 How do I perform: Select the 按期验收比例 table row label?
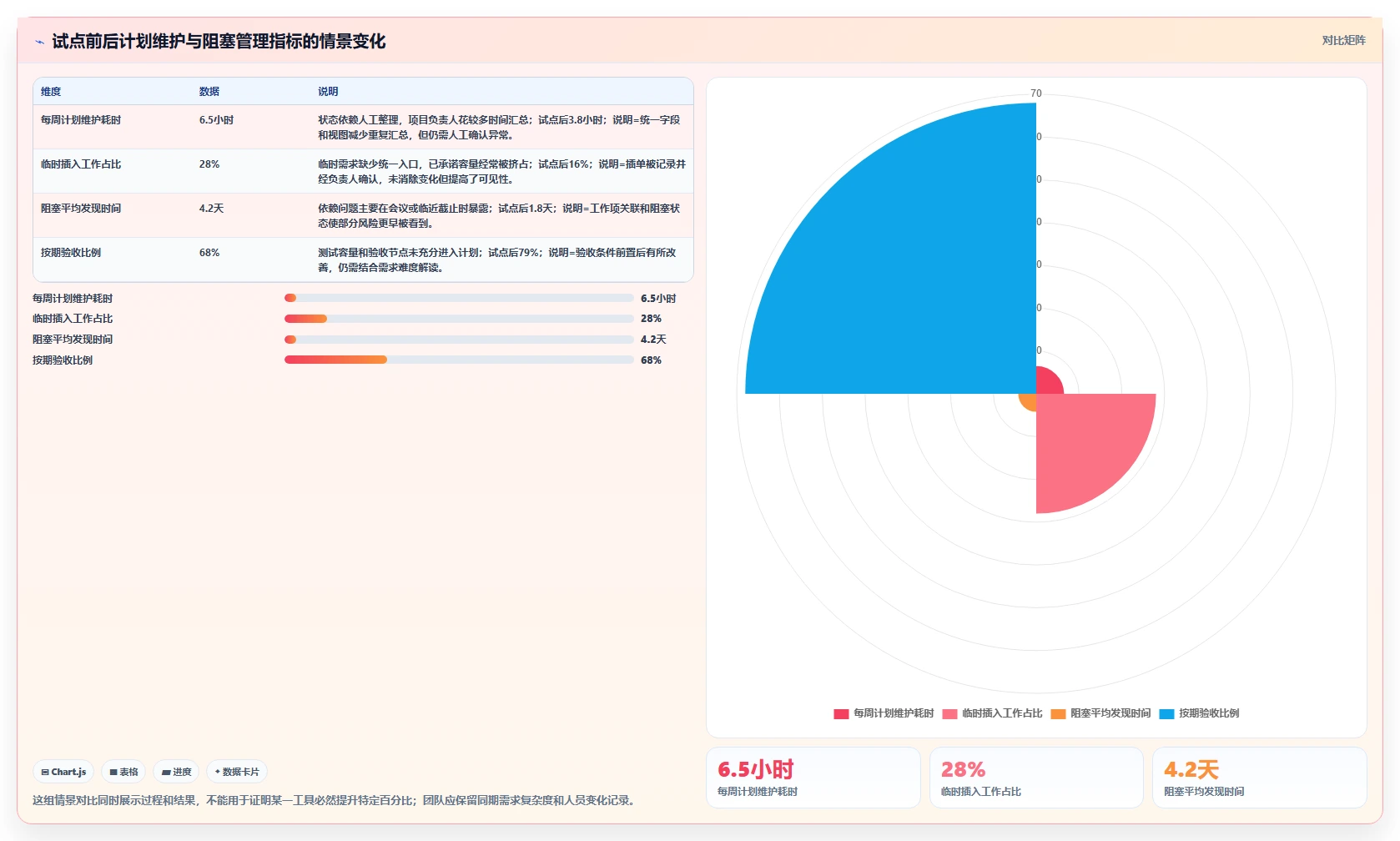click(x=71, y=253)
